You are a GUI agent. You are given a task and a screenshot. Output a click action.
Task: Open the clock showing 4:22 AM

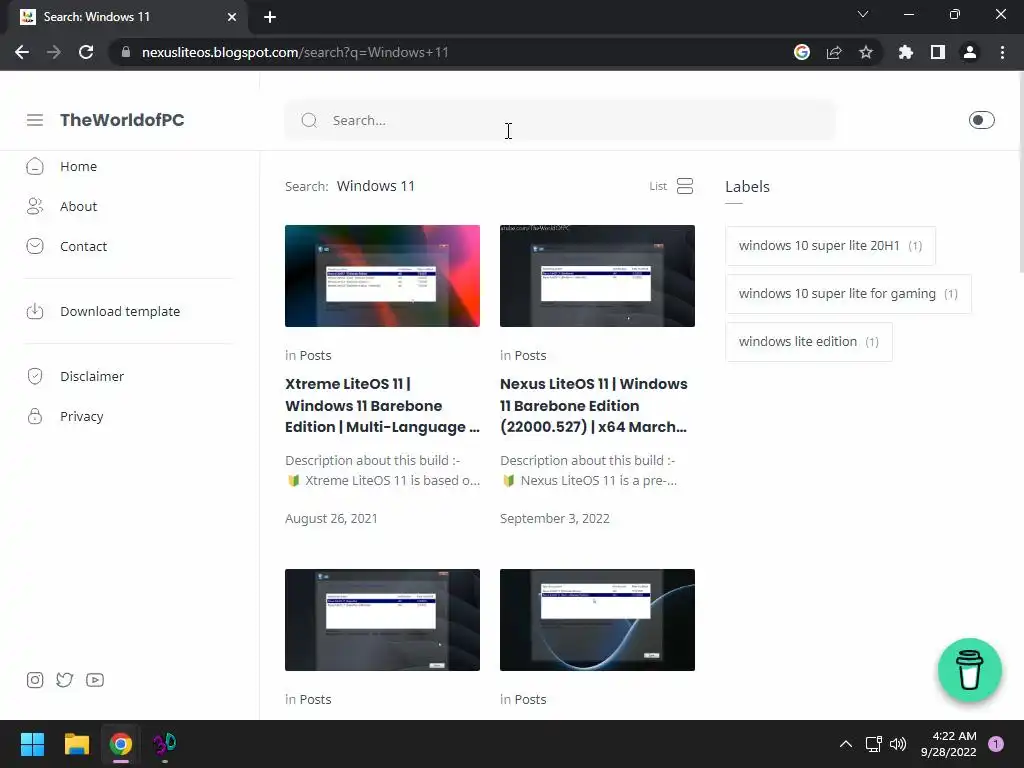tap(949, 744)
